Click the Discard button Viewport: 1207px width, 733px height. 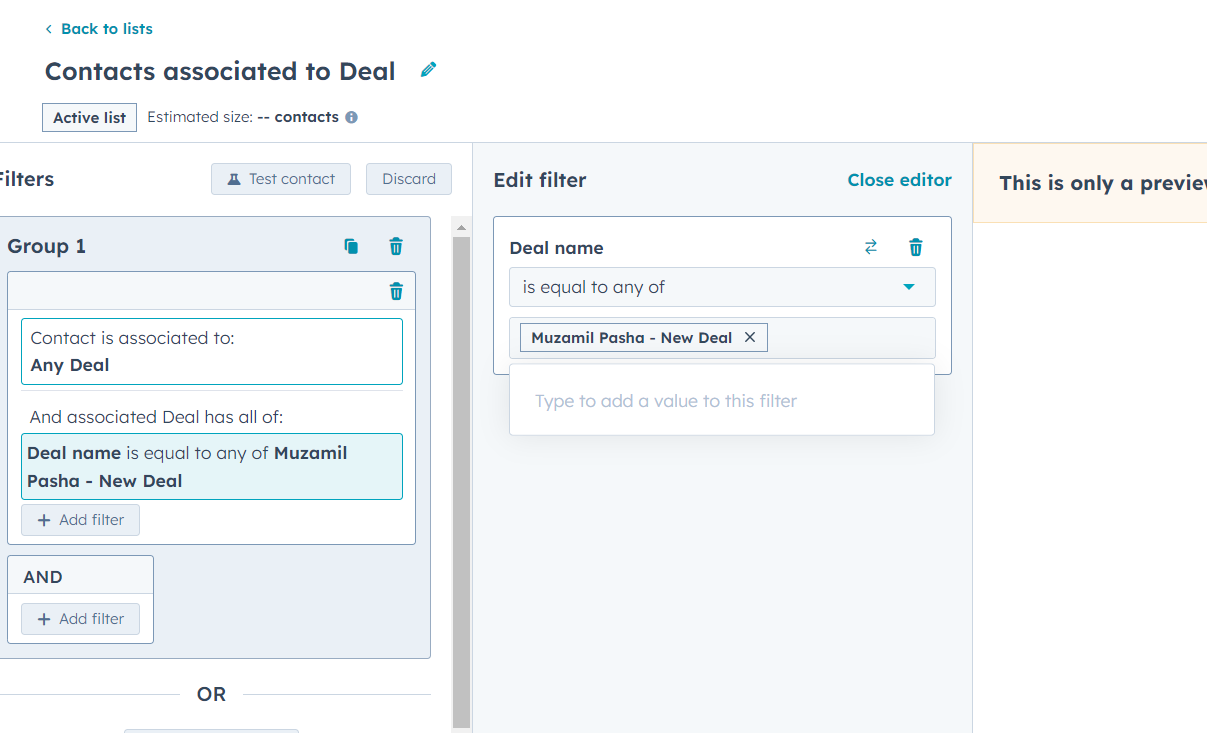point(408,179)
